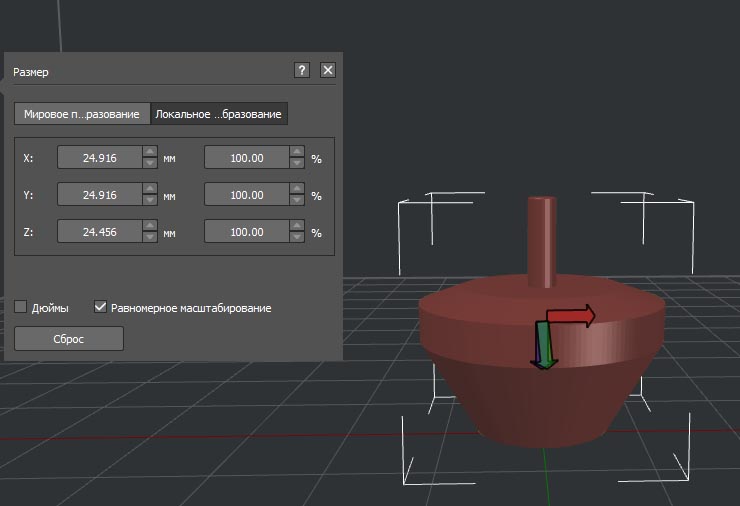Switch to Мировое преобразование tab

pos(82,114)
